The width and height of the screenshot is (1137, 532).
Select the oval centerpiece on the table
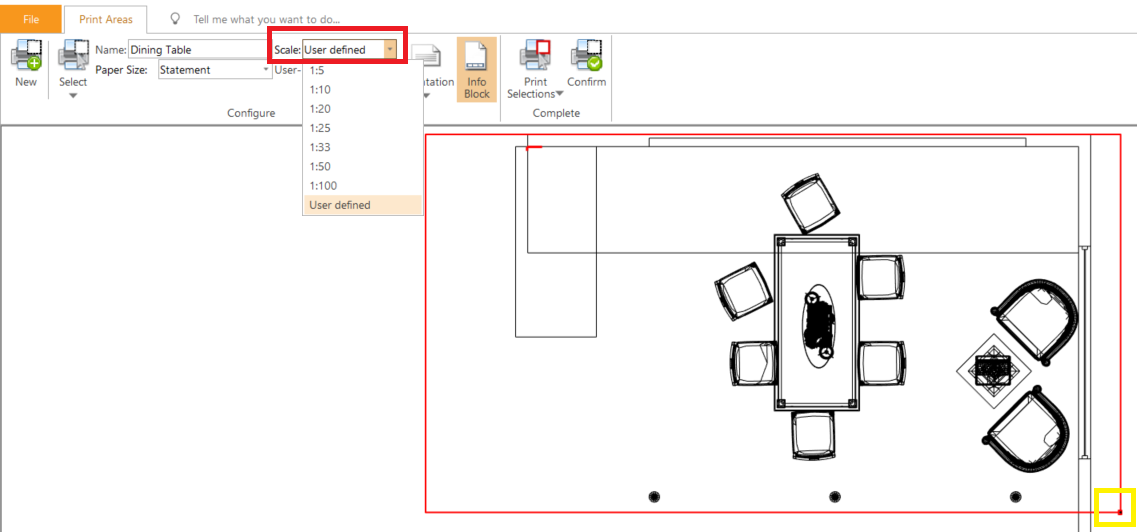click(x=820, y=328)
